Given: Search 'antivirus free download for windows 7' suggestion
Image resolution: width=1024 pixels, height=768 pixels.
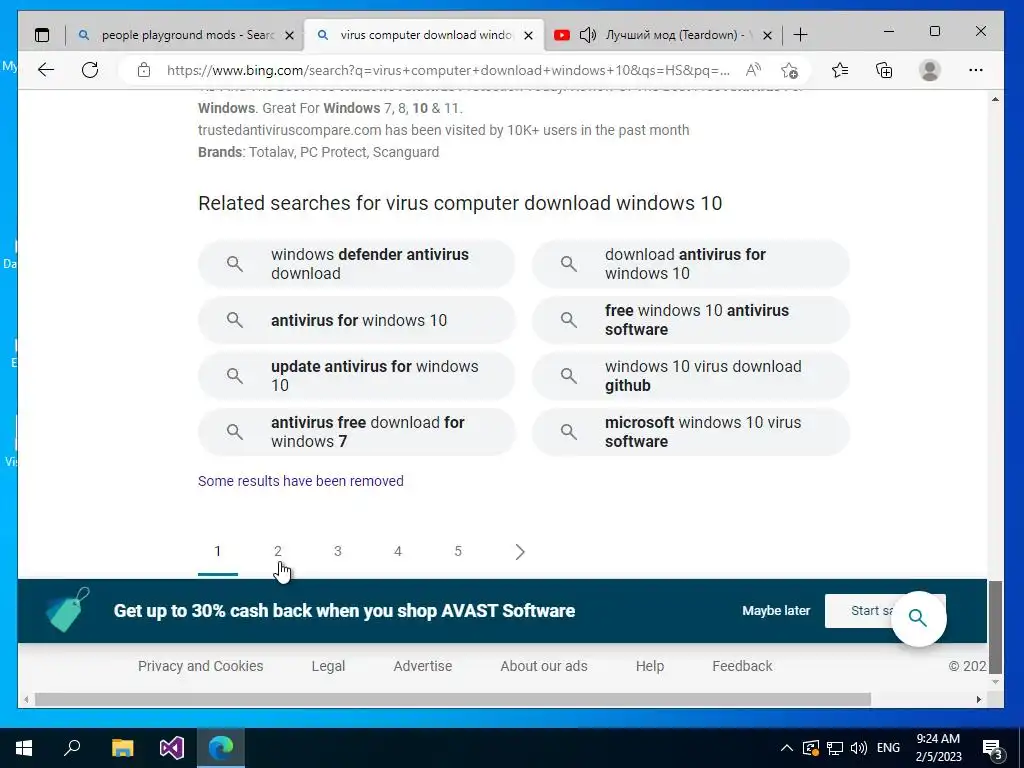Looking at the screenshot, I should pos(357,432).
